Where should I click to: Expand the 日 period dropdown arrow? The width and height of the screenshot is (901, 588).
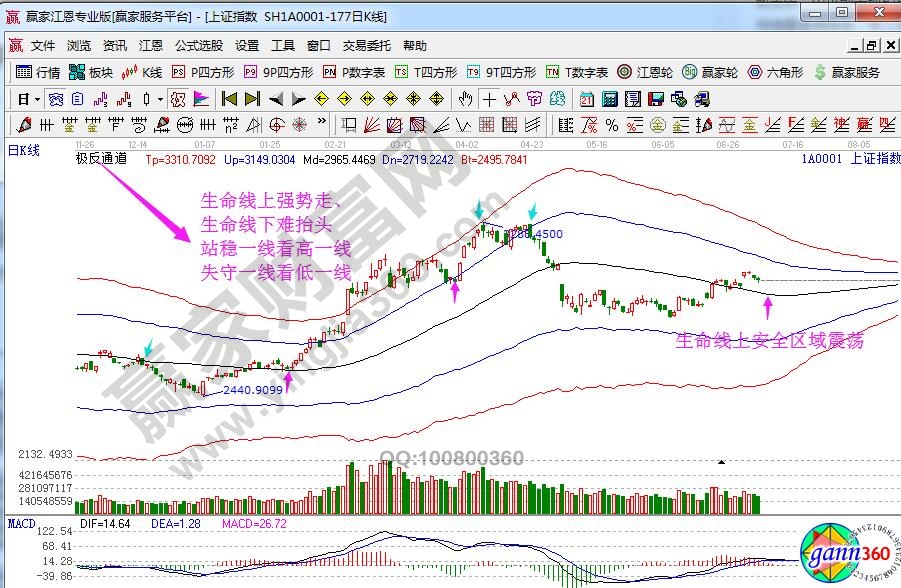(37, 99)
